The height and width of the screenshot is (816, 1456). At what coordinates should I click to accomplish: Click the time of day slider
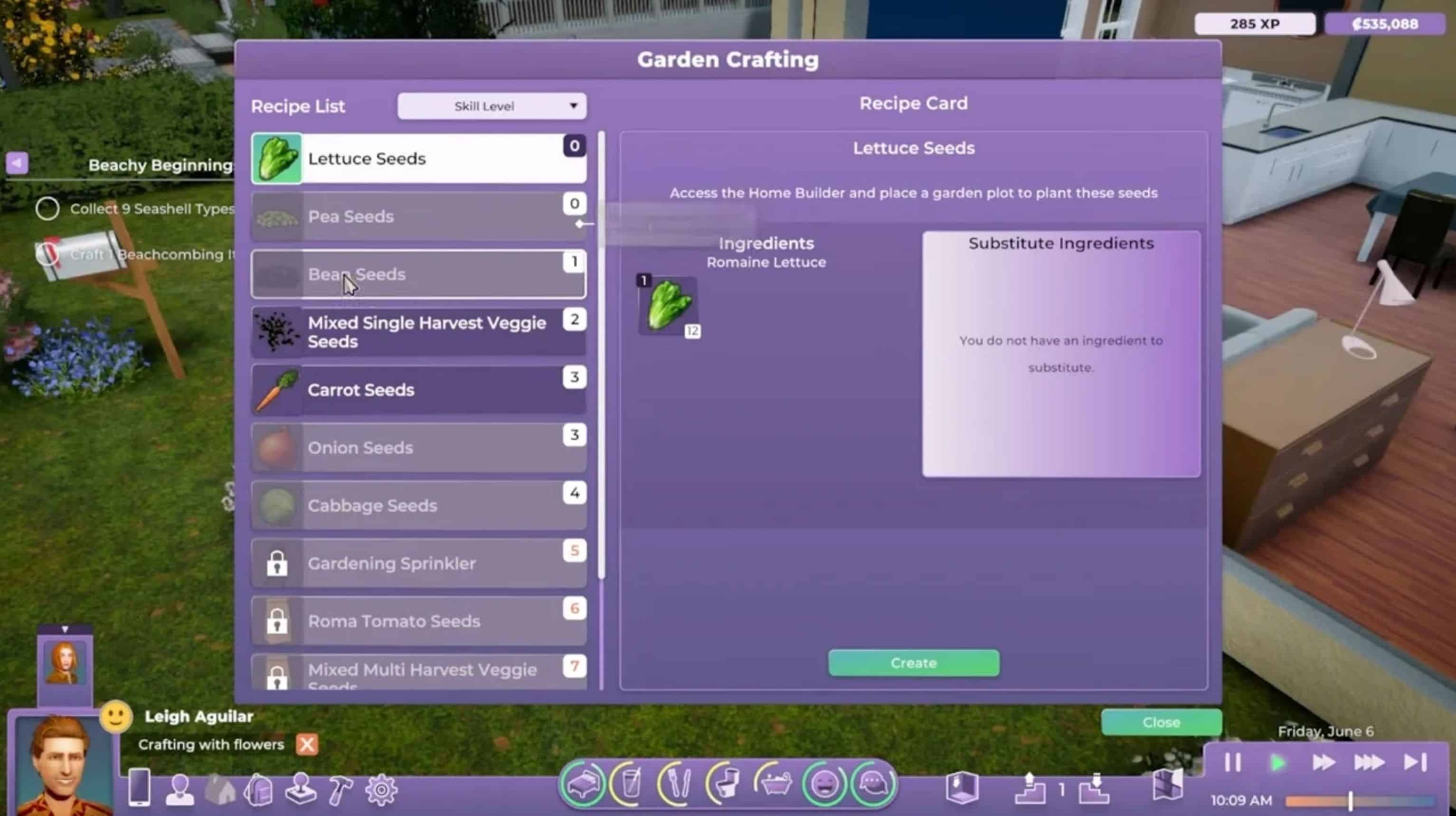click(x=1361, y=801)
